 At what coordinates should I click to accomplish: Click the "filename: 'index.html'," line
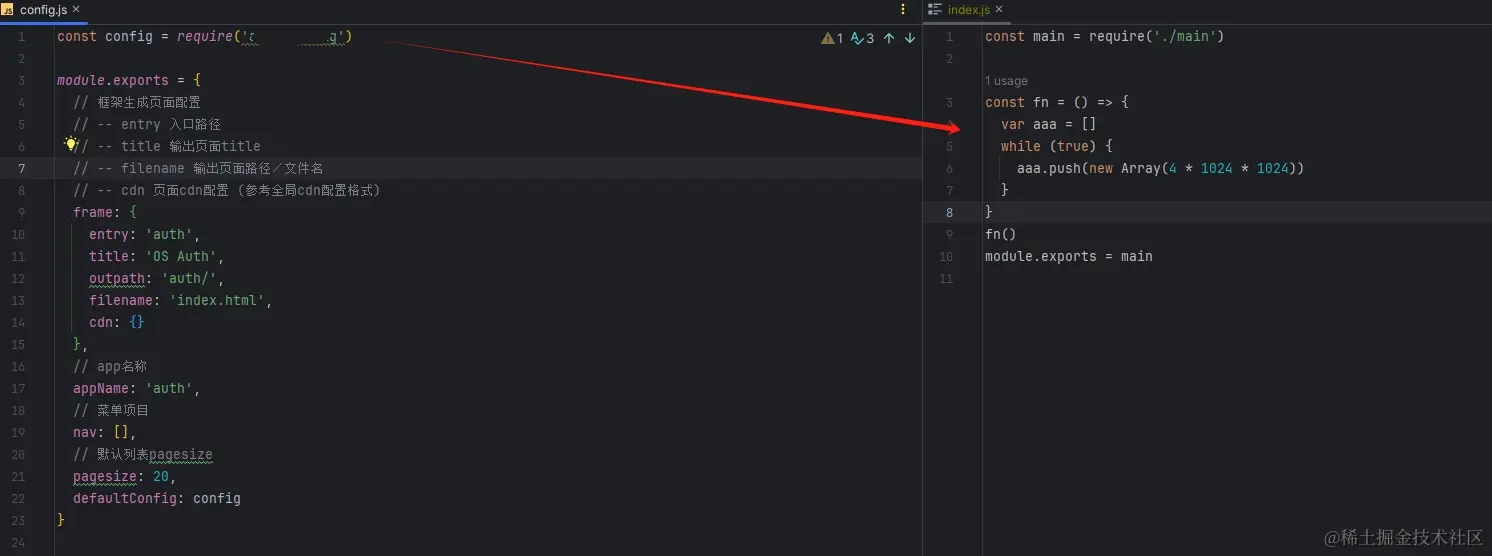(181, 300)
